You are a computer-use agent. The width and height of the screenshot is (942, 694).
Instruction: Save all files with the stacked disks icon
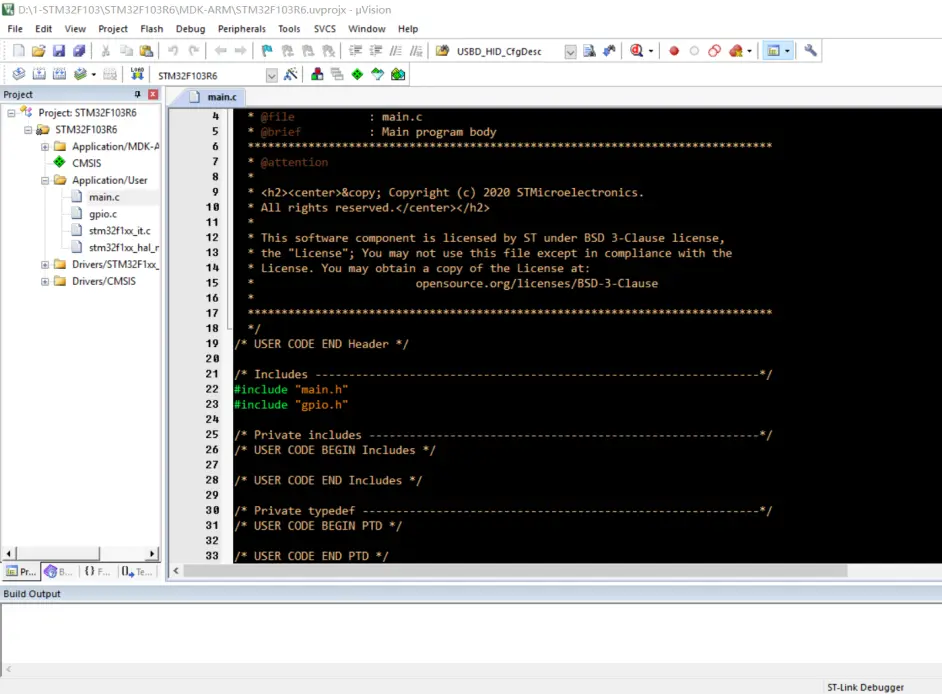79,51
